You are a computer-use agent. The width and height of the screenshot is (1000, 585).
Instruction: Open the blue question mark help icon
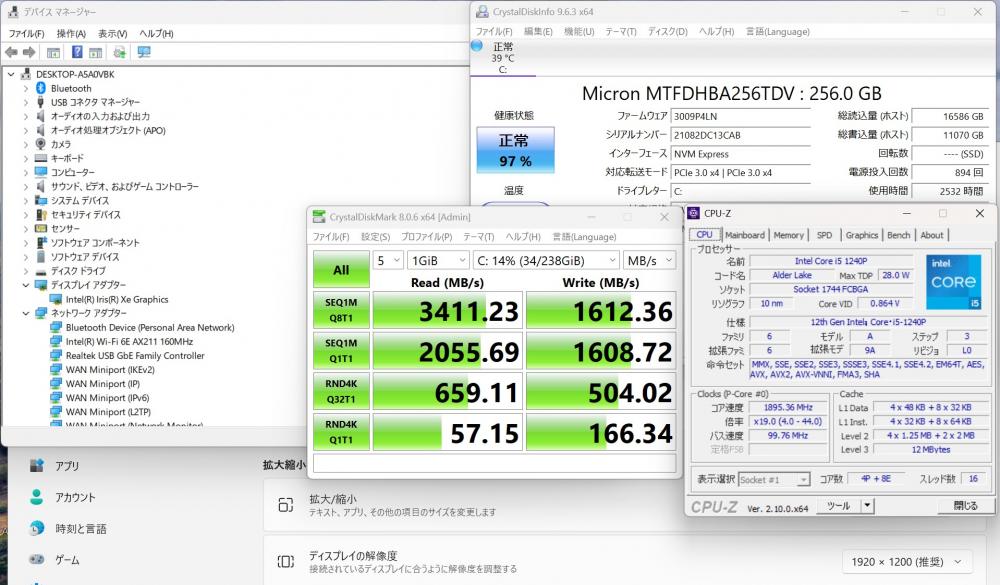click(x=77, y=52)
